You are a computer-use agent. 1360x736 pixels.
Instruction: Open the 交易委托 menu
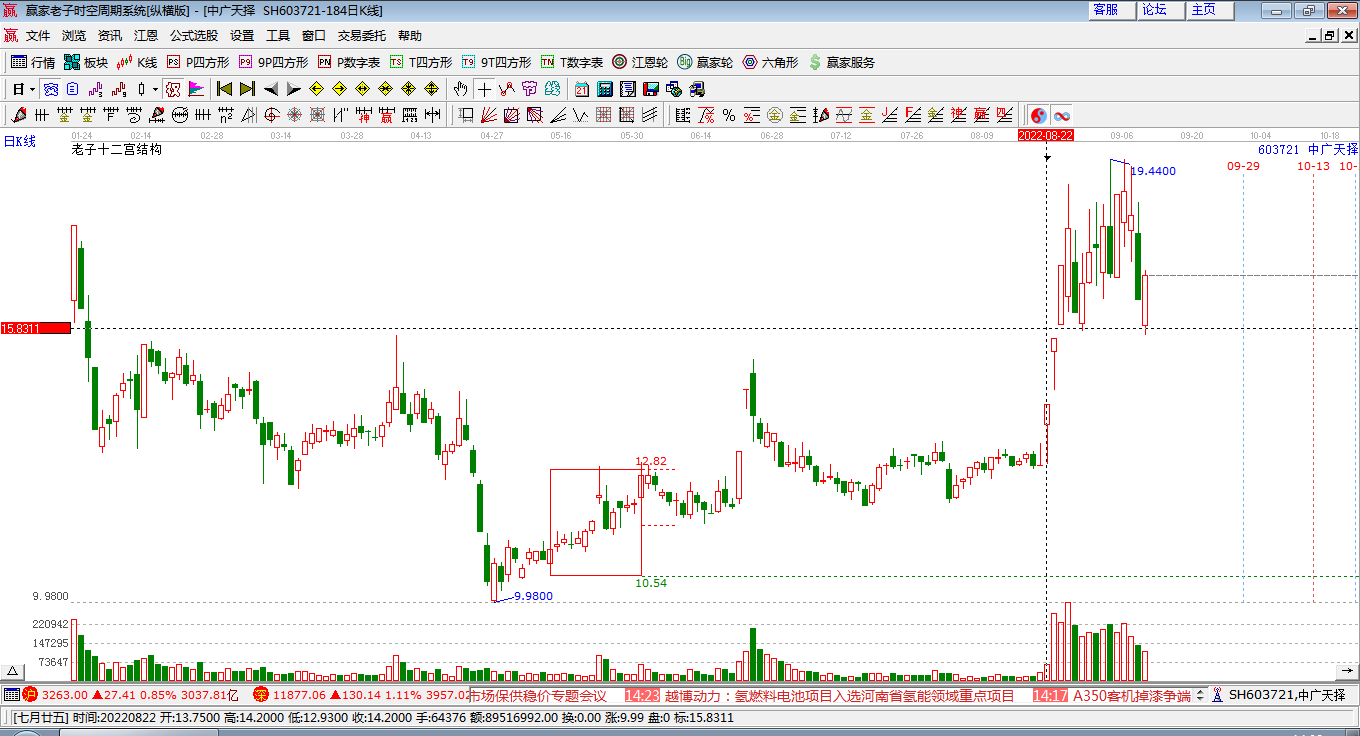click(361, 36)
